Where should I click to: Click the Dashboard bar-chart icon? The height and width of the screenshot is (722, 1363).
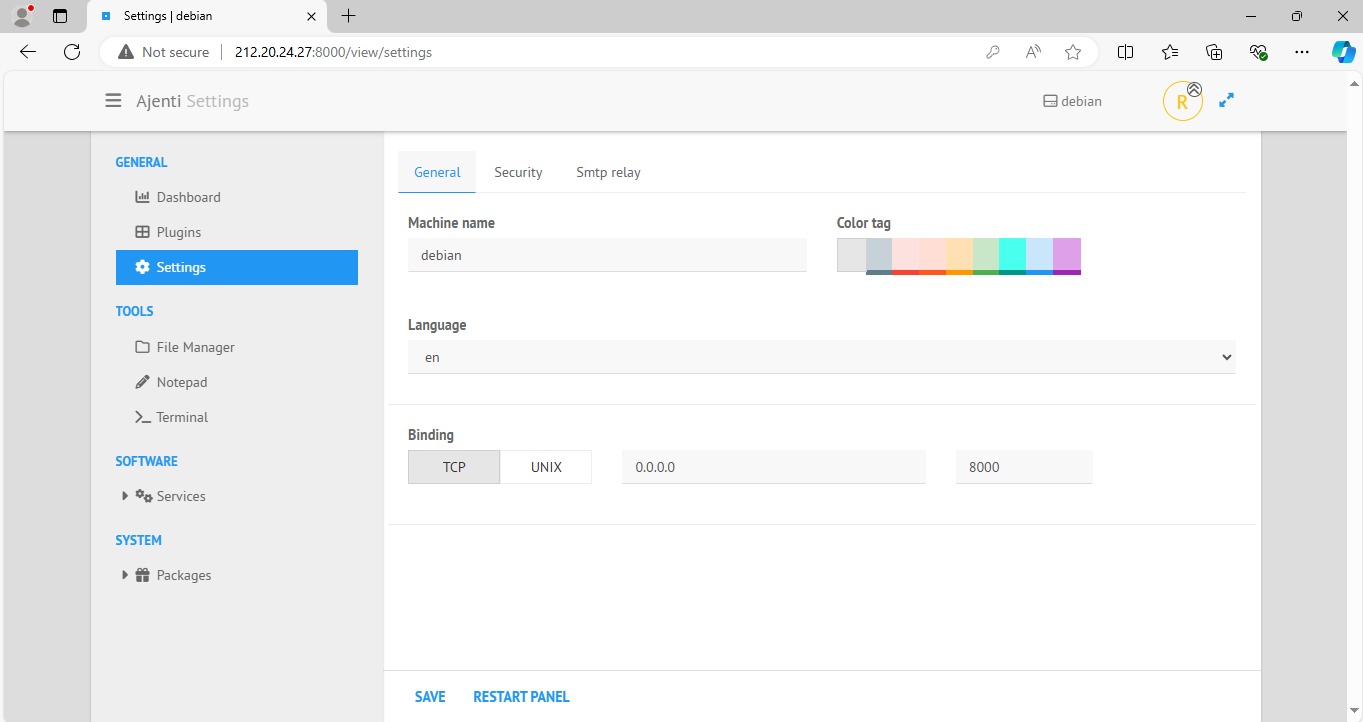(x=142, y=197)
